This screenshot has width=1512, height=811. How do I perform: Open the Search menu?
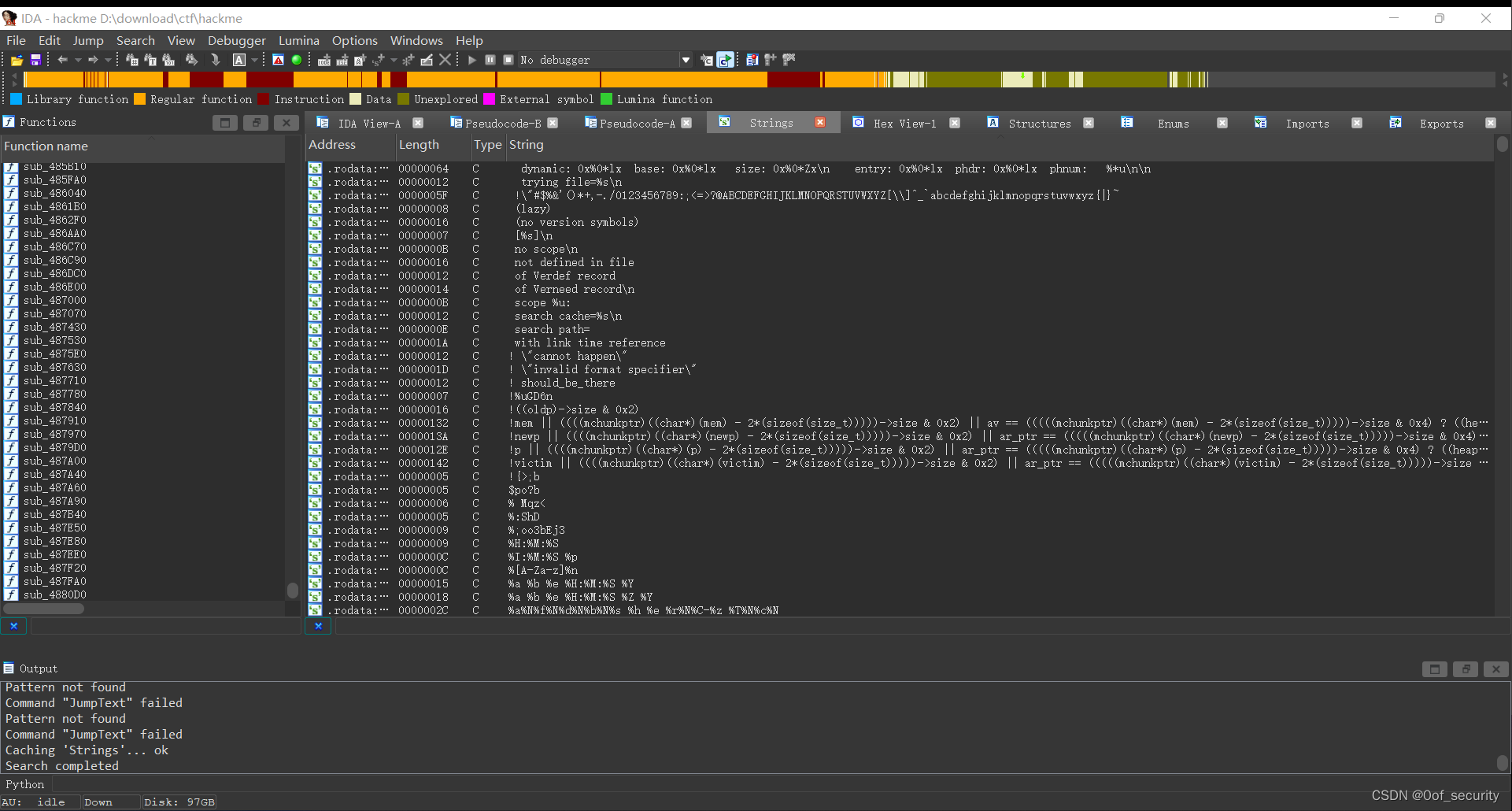[135, 40]
